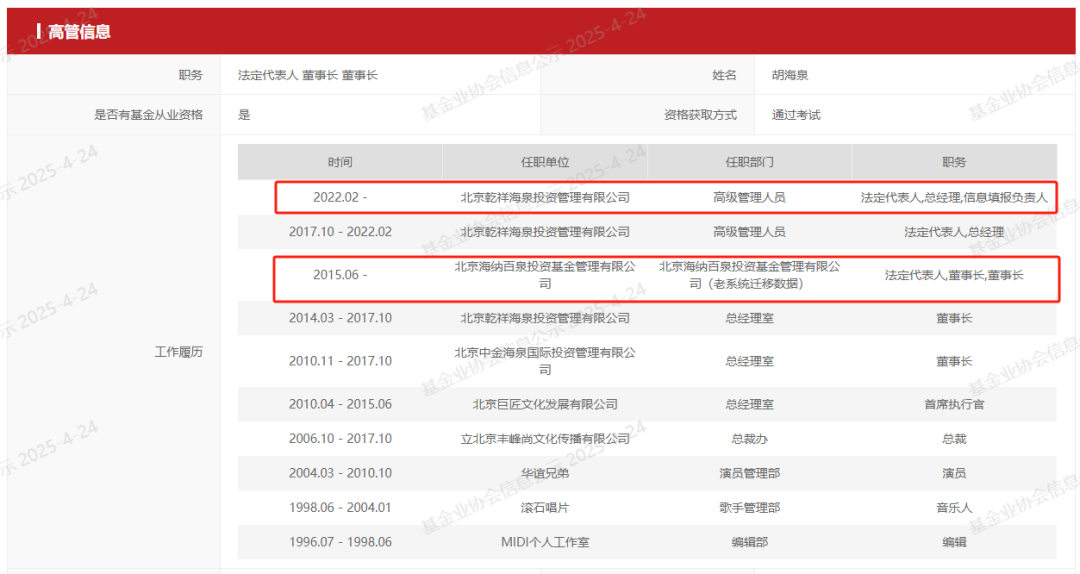Click the 任职单位 column header
1080x574 pixels.
[x=545, y=162]
